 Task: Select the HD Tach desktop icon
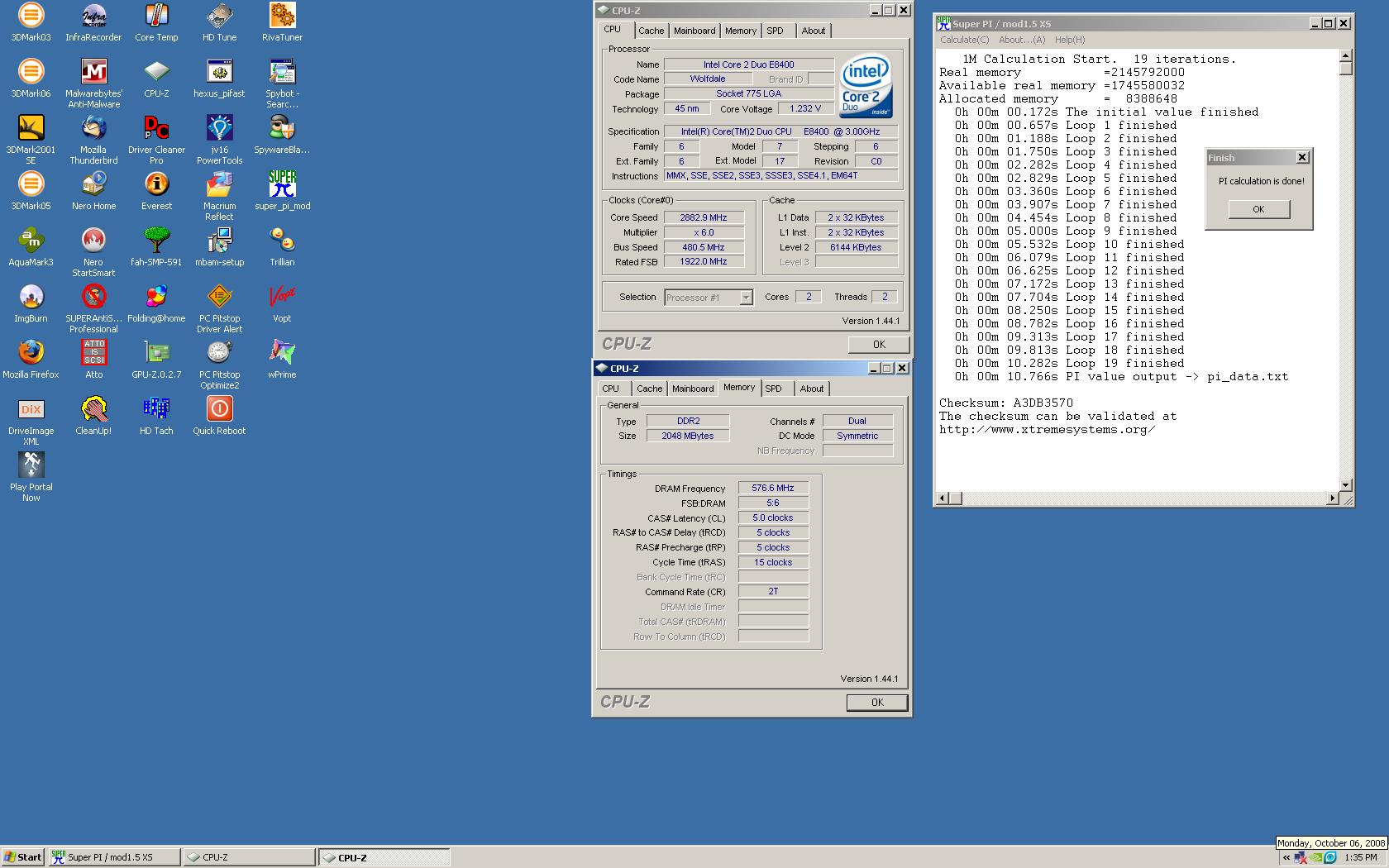[156, 416]
